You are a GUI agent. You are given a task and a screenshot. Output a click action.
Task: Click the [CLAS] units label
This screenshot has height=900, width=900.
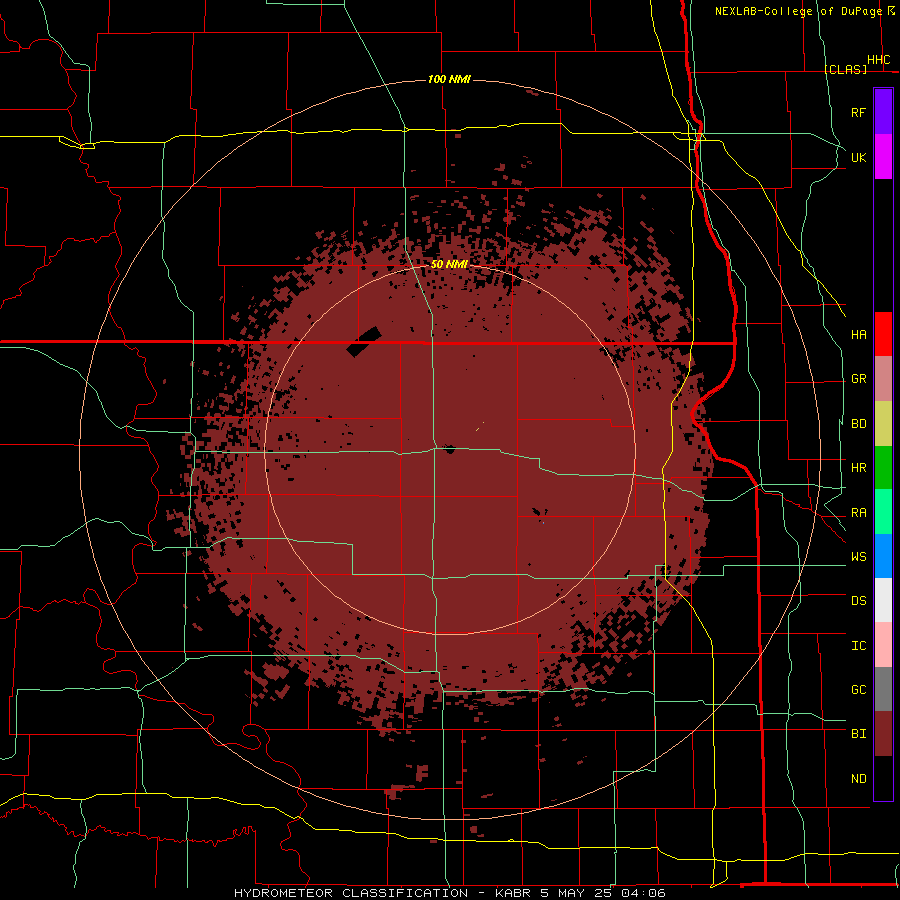click(x=845, y=69)
